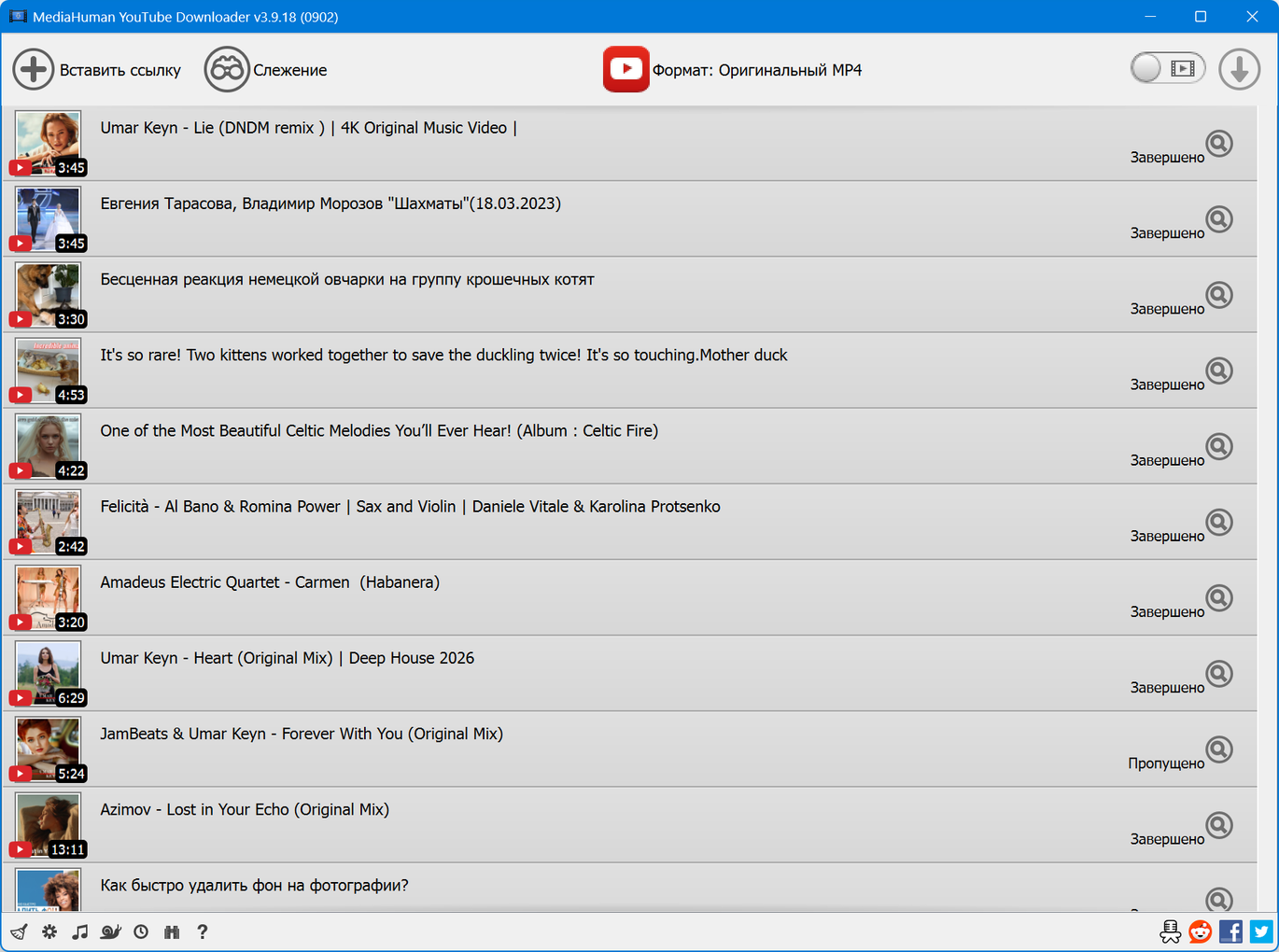Maximize the MediaHuman YouTube Downloader window

(x=1201, y=17)
